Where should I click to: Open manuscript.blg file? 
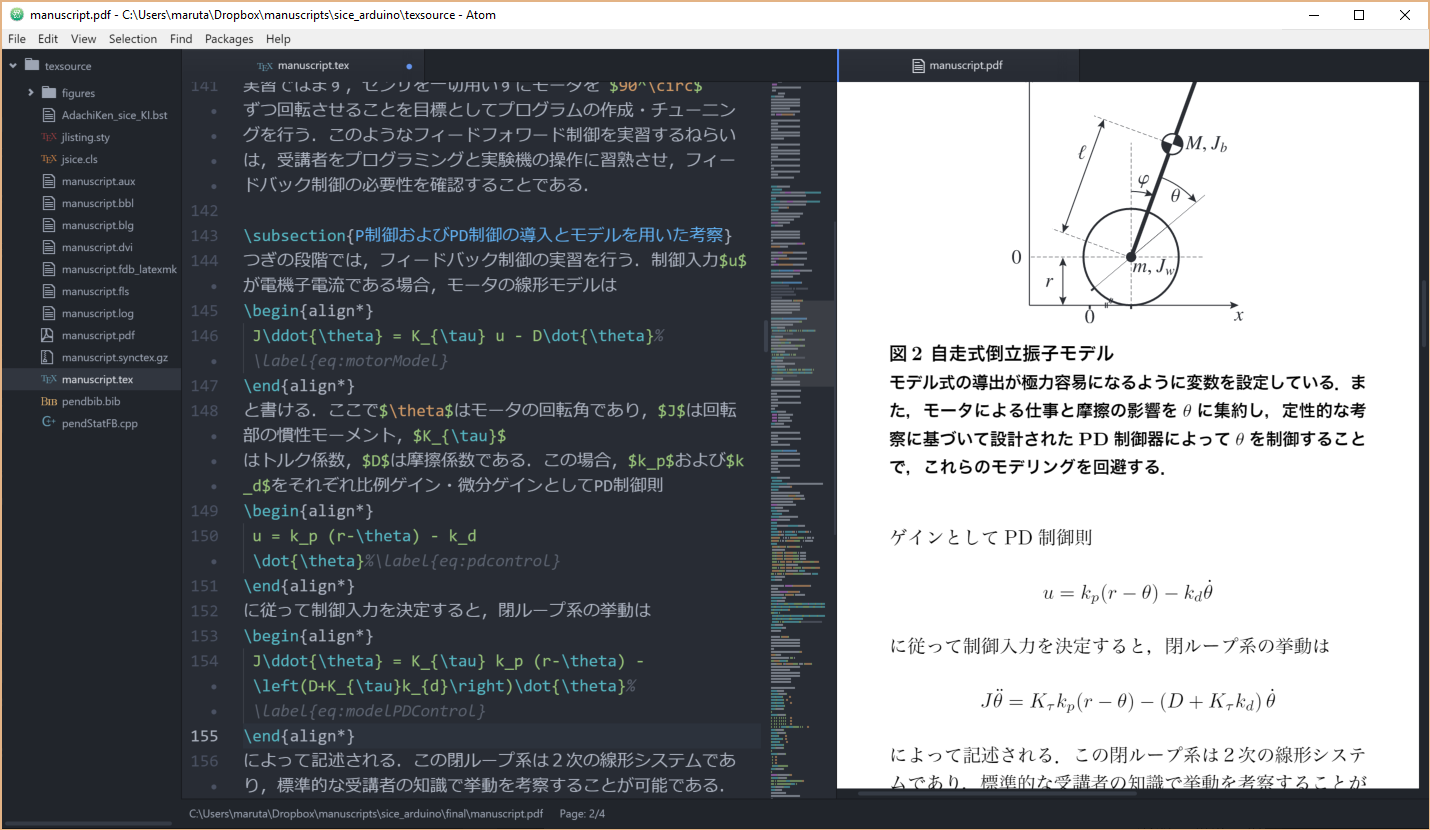97,225
